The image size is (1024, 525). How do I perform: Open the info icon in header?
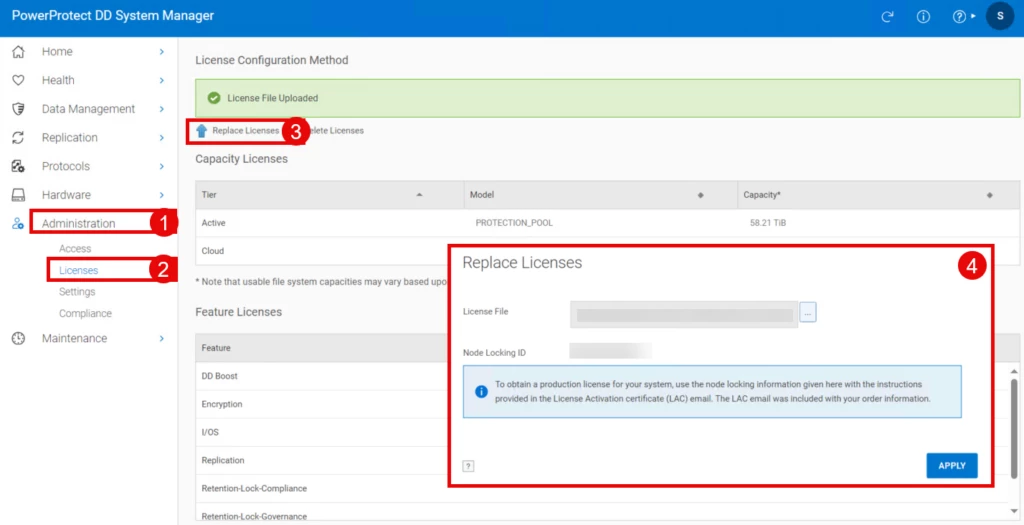[x=923, y=17]
